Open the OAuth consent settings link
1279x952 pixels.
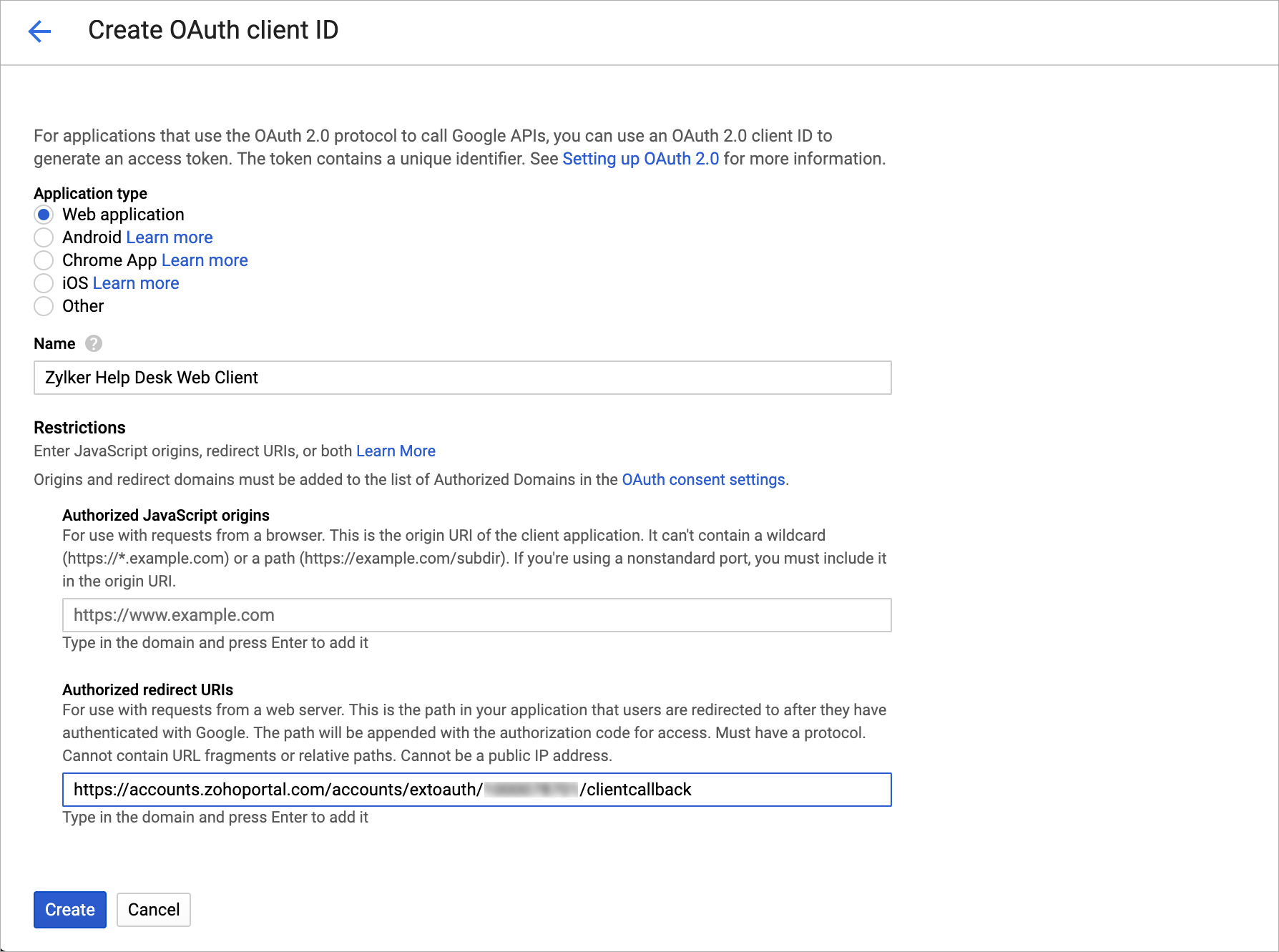[x=703, y=480]
